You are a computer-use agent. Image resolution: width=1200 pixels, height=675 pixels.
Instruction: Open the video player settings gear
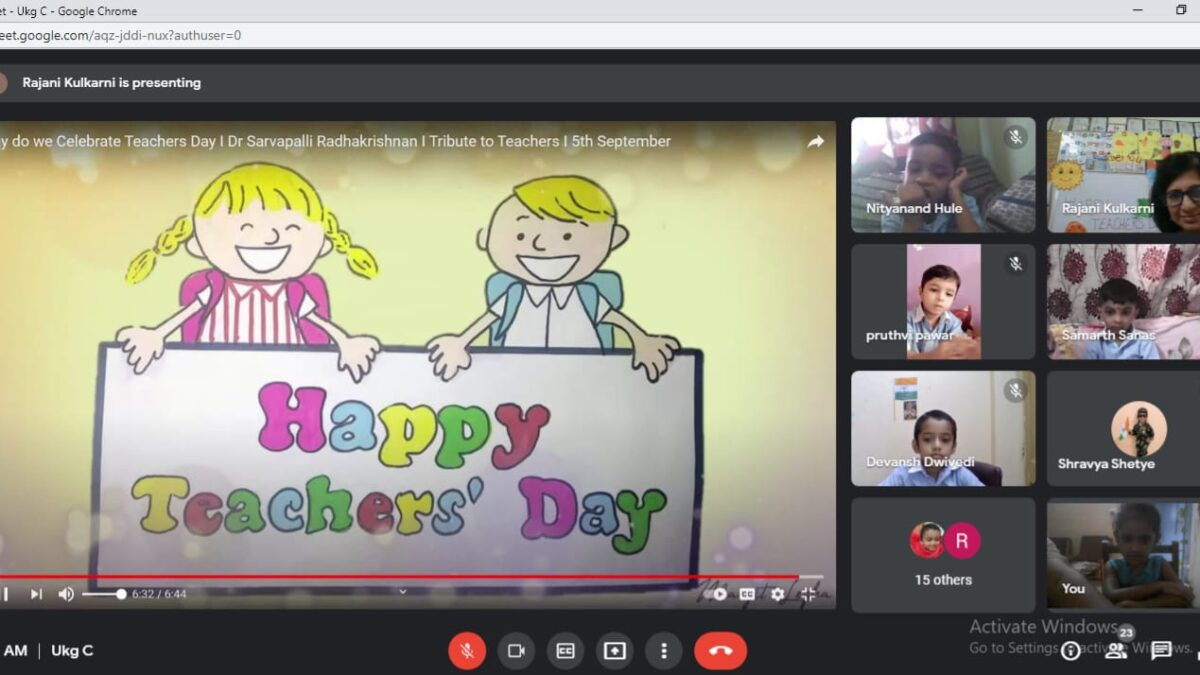click(x=777, y=594)
